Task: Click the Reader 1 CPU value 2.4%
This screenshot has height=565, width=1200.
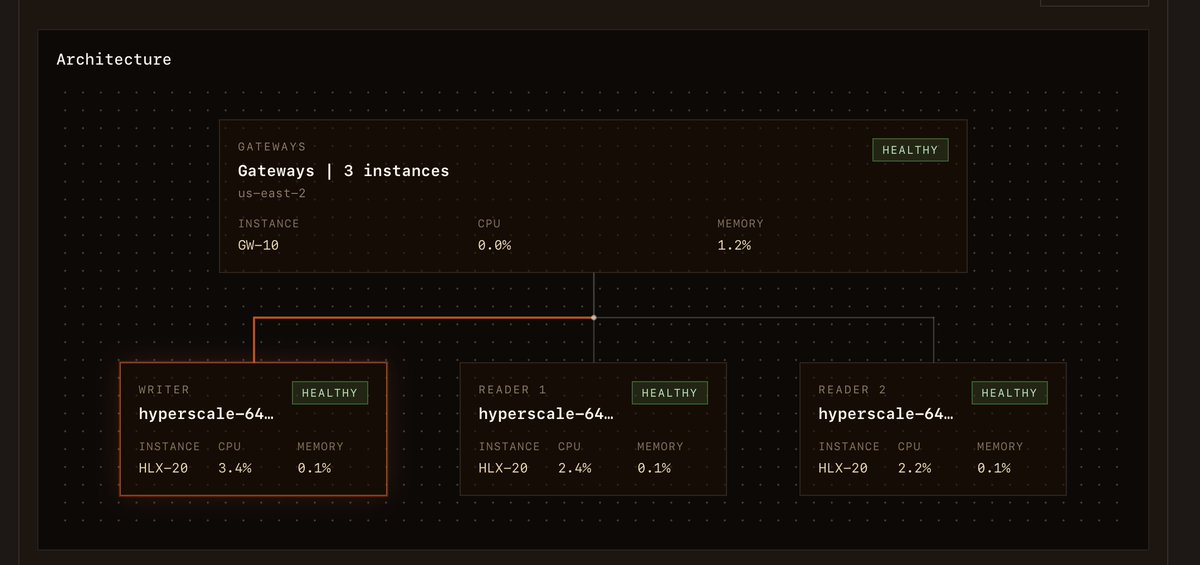Action: click(575, 468)
